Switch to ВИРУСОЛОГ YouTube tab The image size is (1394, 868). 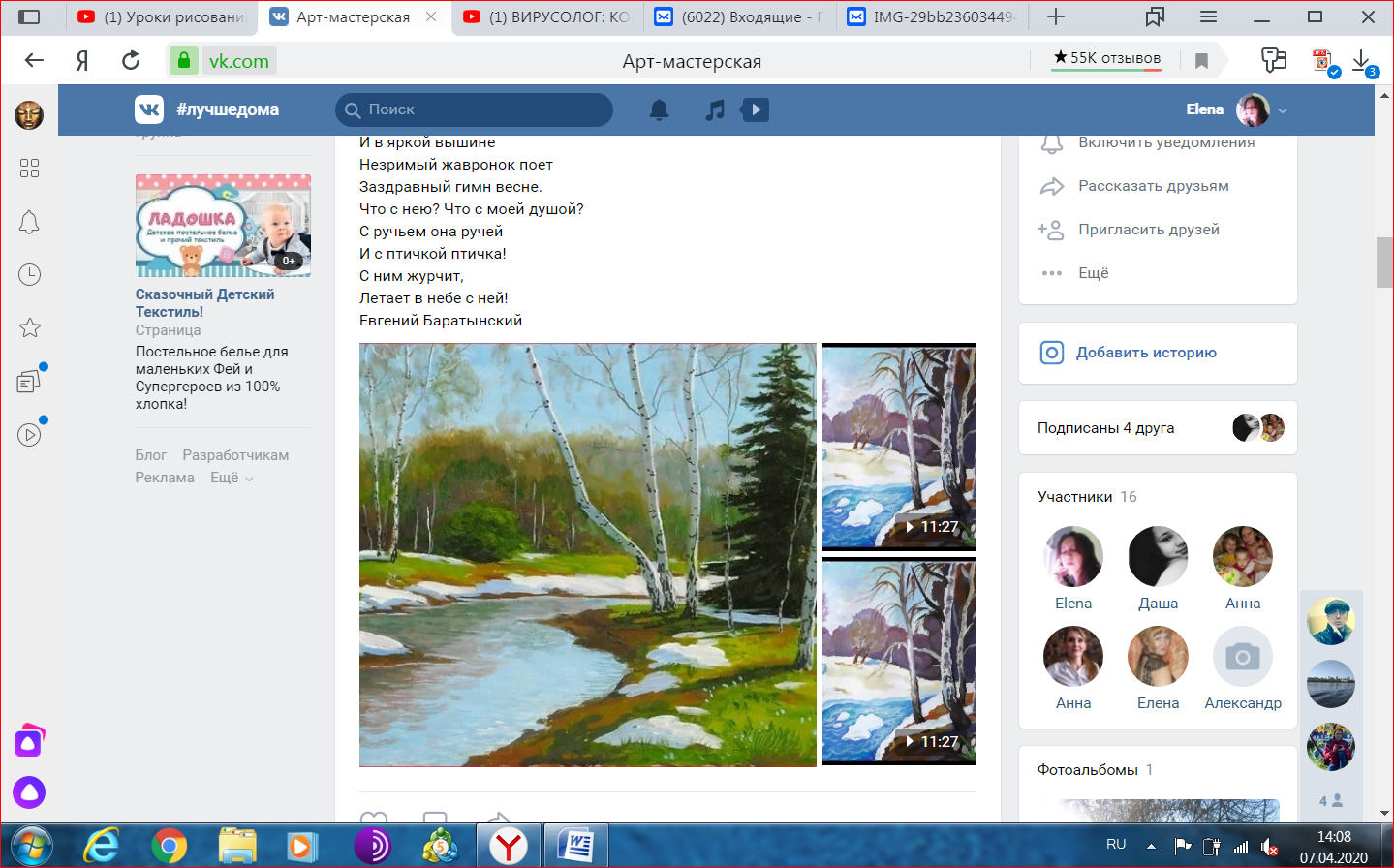pyautogui.click(x=547, y=16)
